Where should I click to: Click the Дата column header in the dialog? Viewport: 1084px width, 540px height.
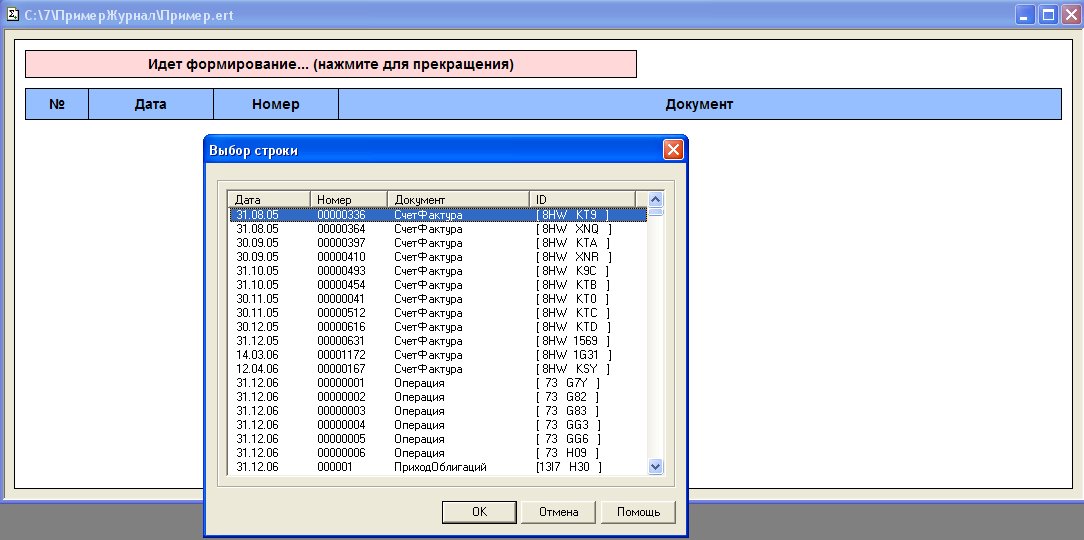pyautogui.click(x=269, y=199)
